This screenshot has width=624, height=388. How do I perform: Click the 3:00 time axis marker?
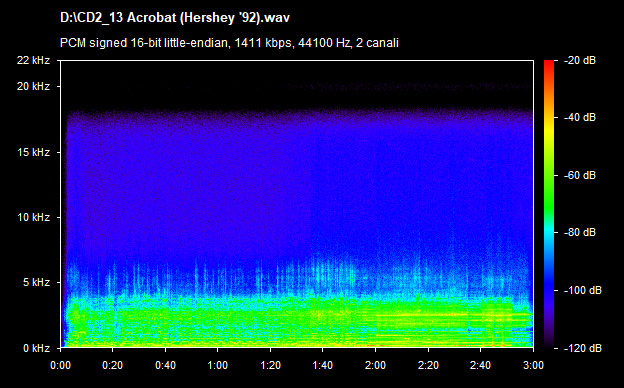533,365
